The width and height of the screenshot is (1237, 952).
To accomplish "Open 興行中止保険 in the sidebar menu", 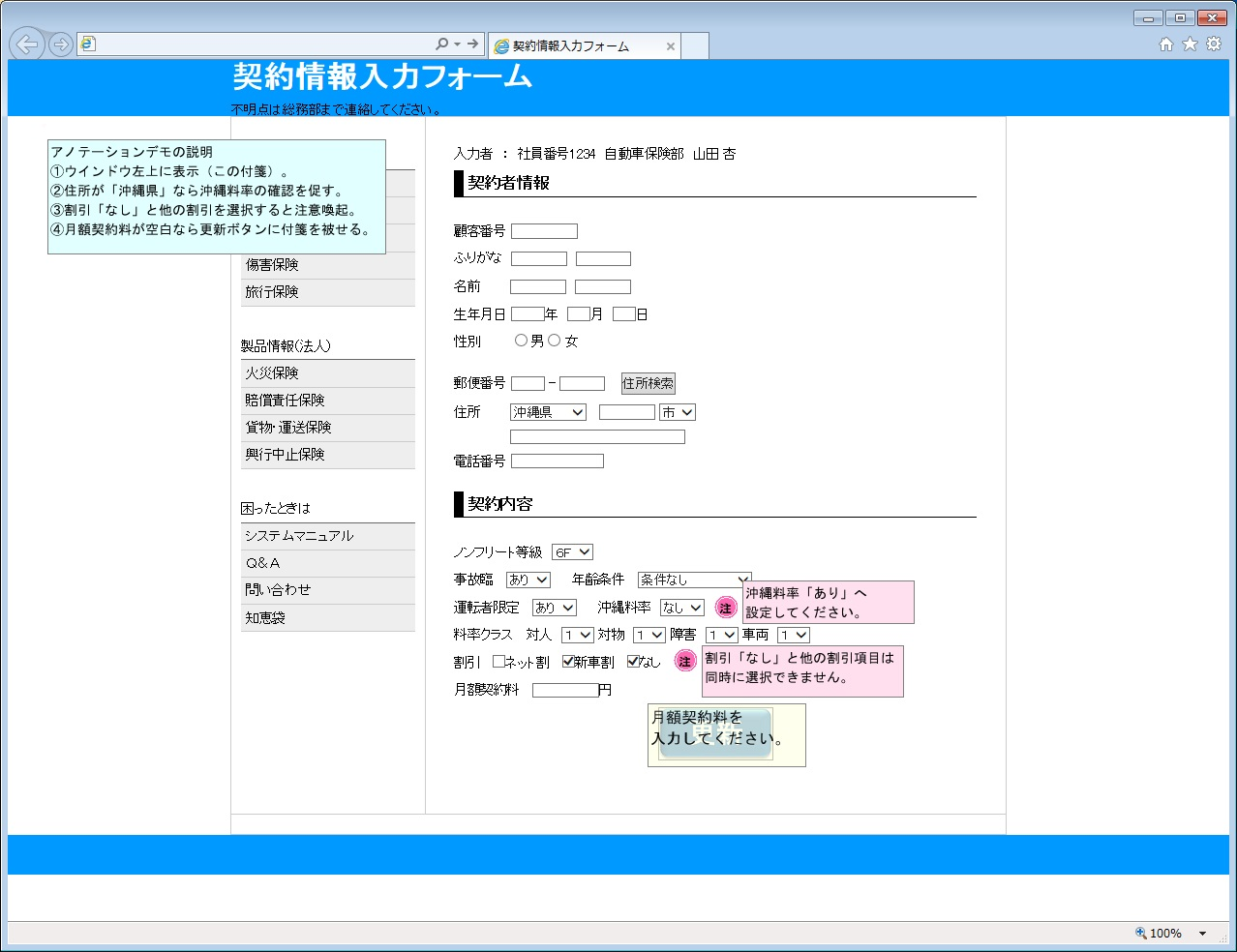I will coord(328,455).
